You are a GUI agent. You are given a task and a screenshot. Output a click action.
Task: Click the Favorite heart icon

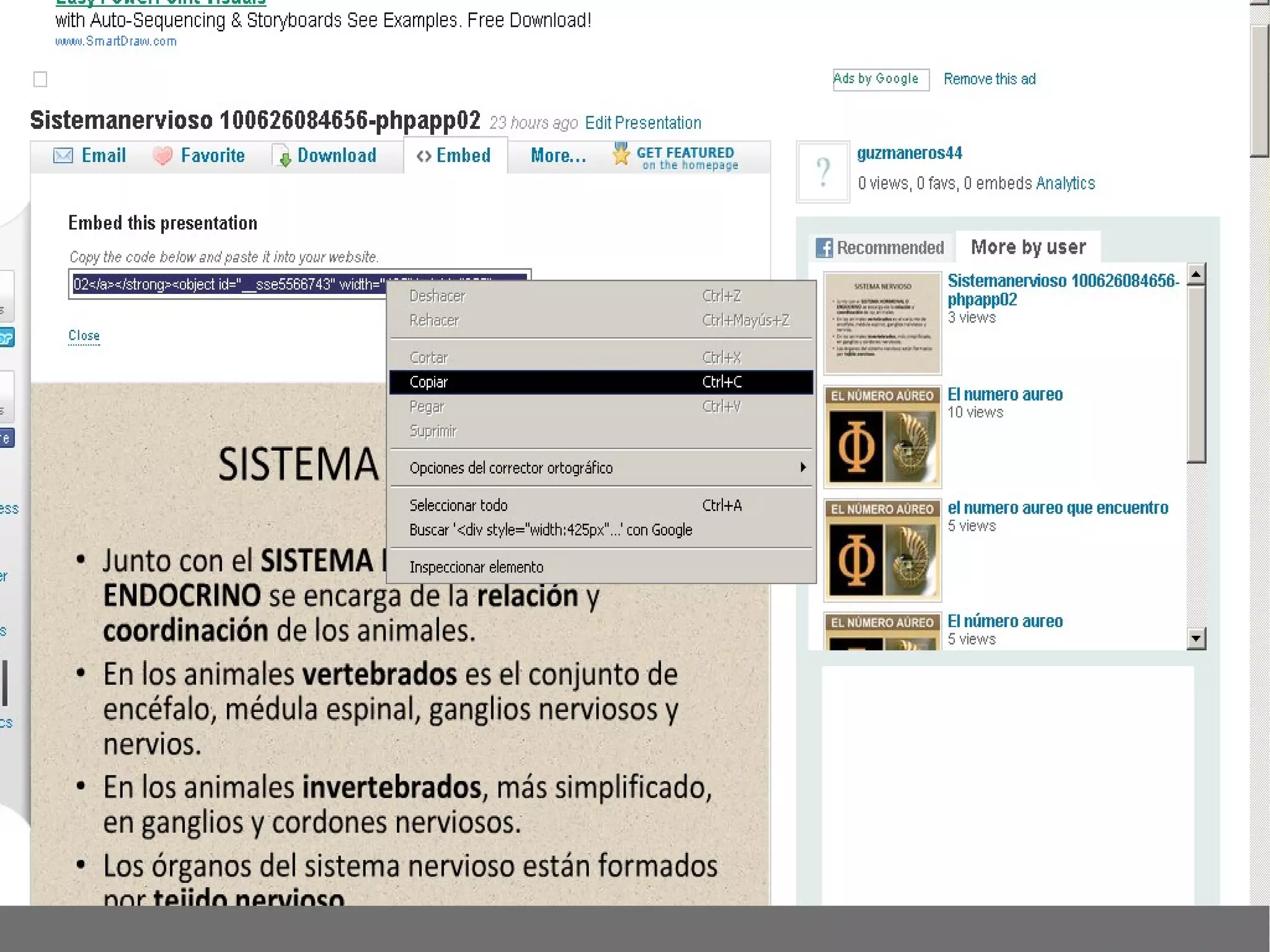(162, 156)
